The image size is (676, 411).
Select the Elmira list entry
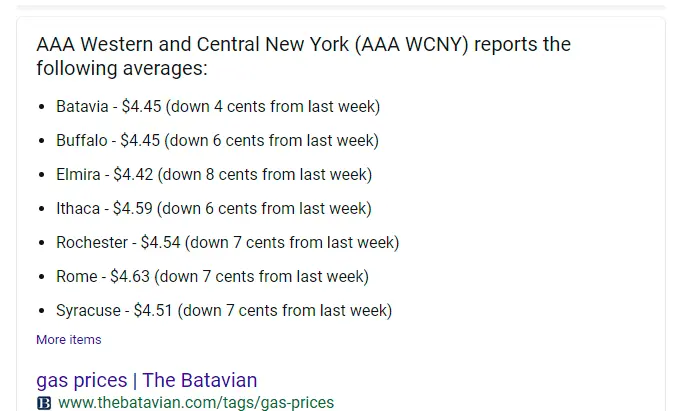214,174
